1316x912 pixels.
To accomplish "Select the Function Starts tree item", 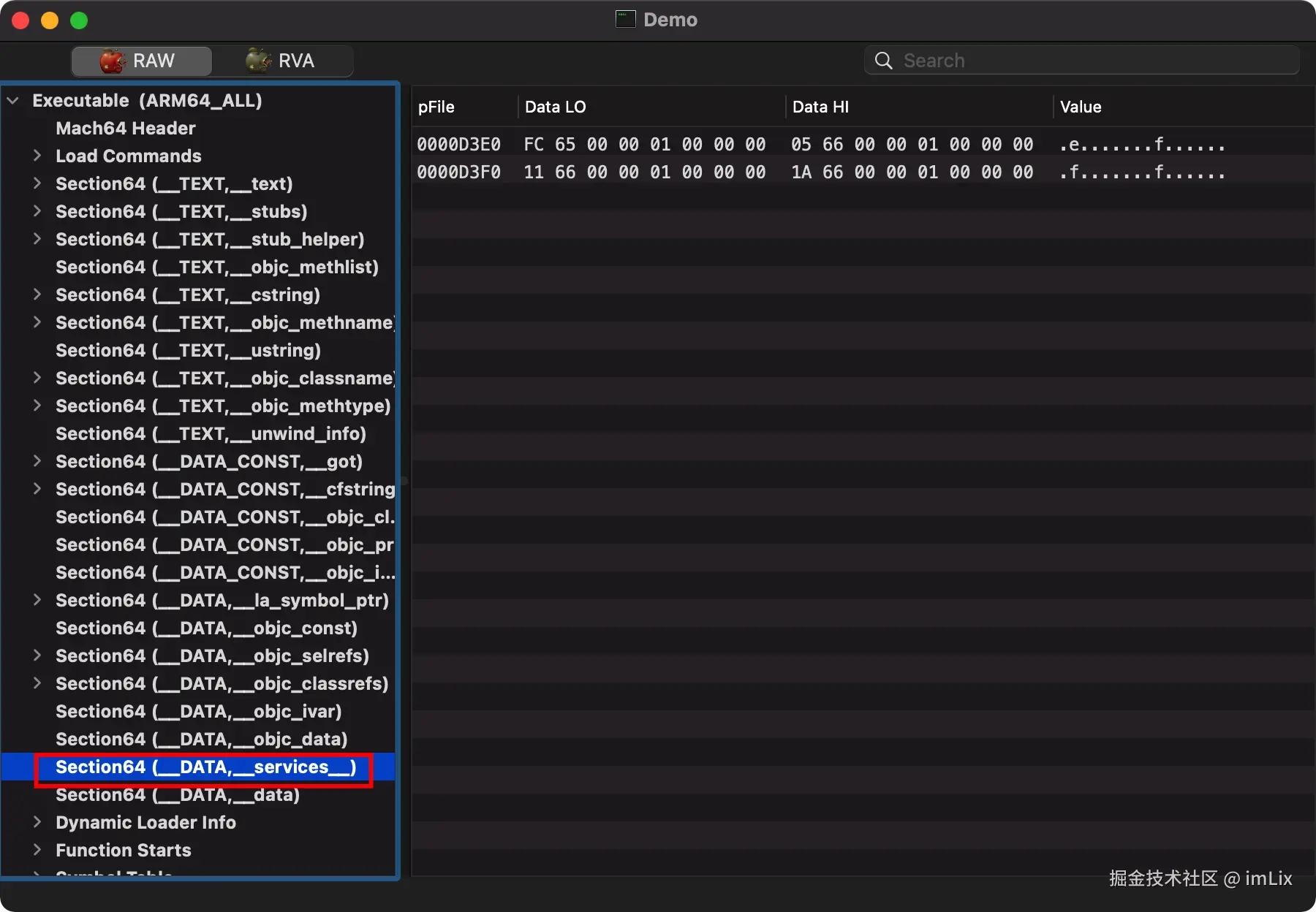I will coord(124,851).
